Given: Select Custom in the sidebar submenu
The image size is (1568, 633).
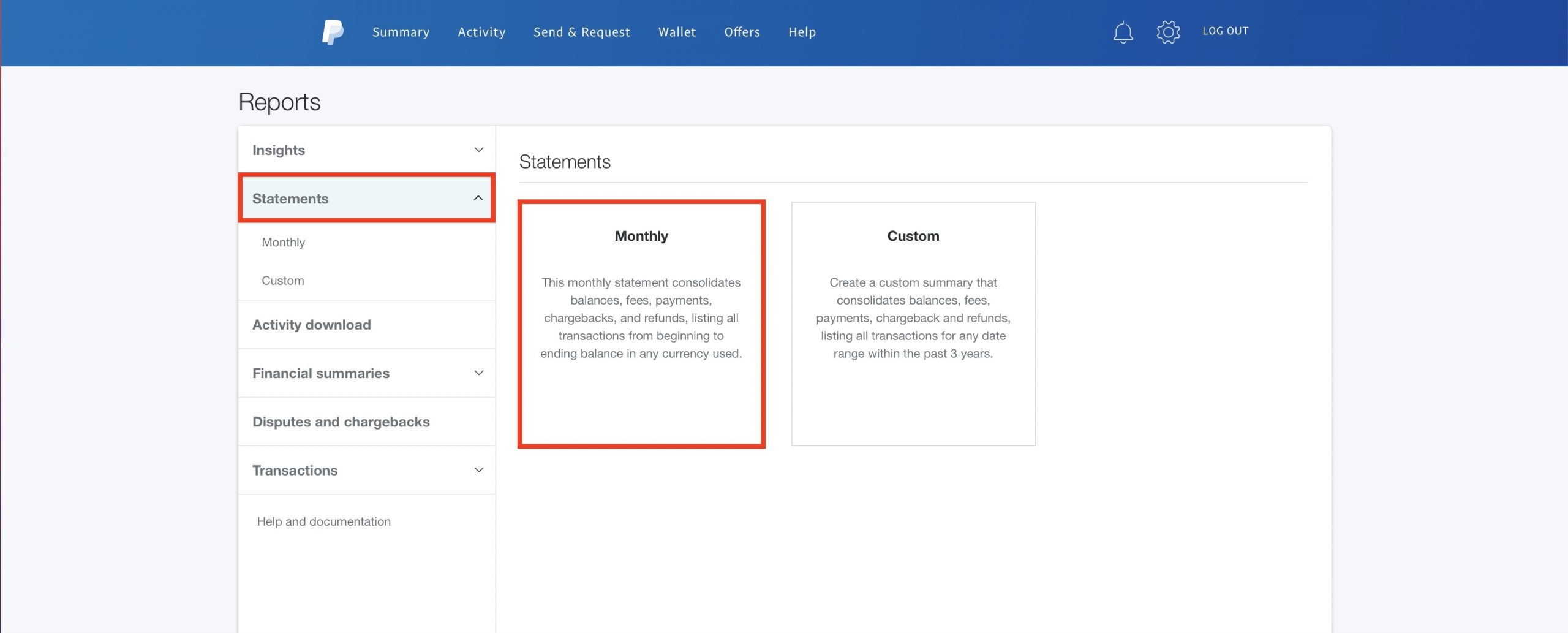Looking at the screenshot, I should click(282, 281).
